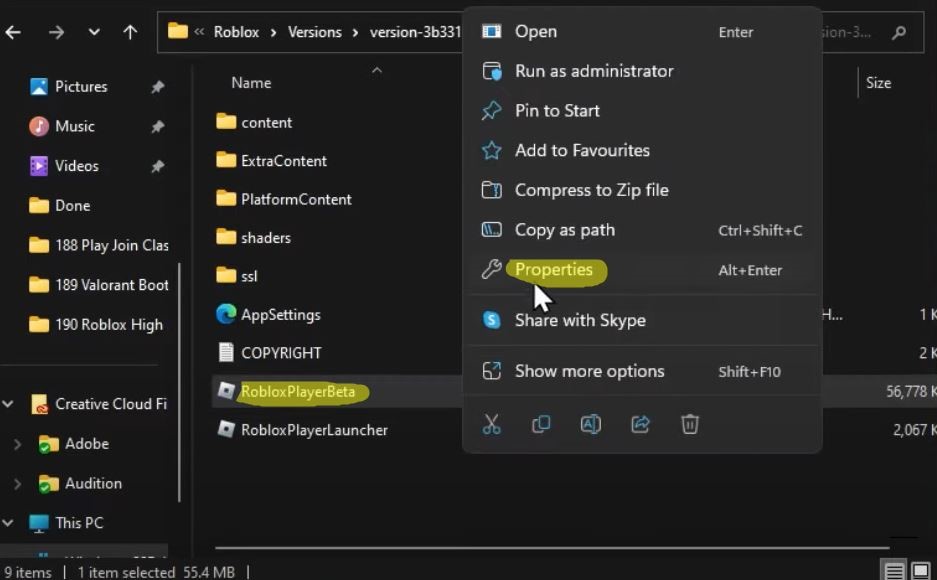
Task: Click the address bar folder icon
Action: [177, 30]
